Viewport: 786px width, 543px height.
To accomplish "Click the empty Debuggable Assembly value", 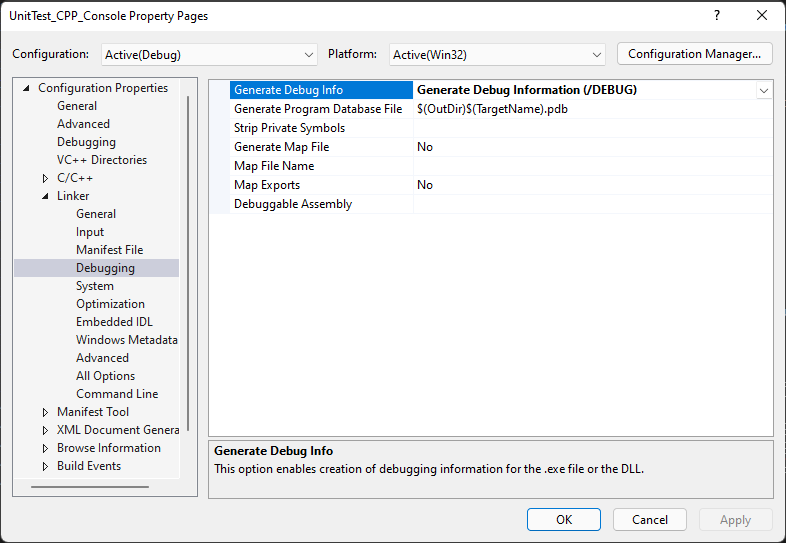I will point(593,205).
